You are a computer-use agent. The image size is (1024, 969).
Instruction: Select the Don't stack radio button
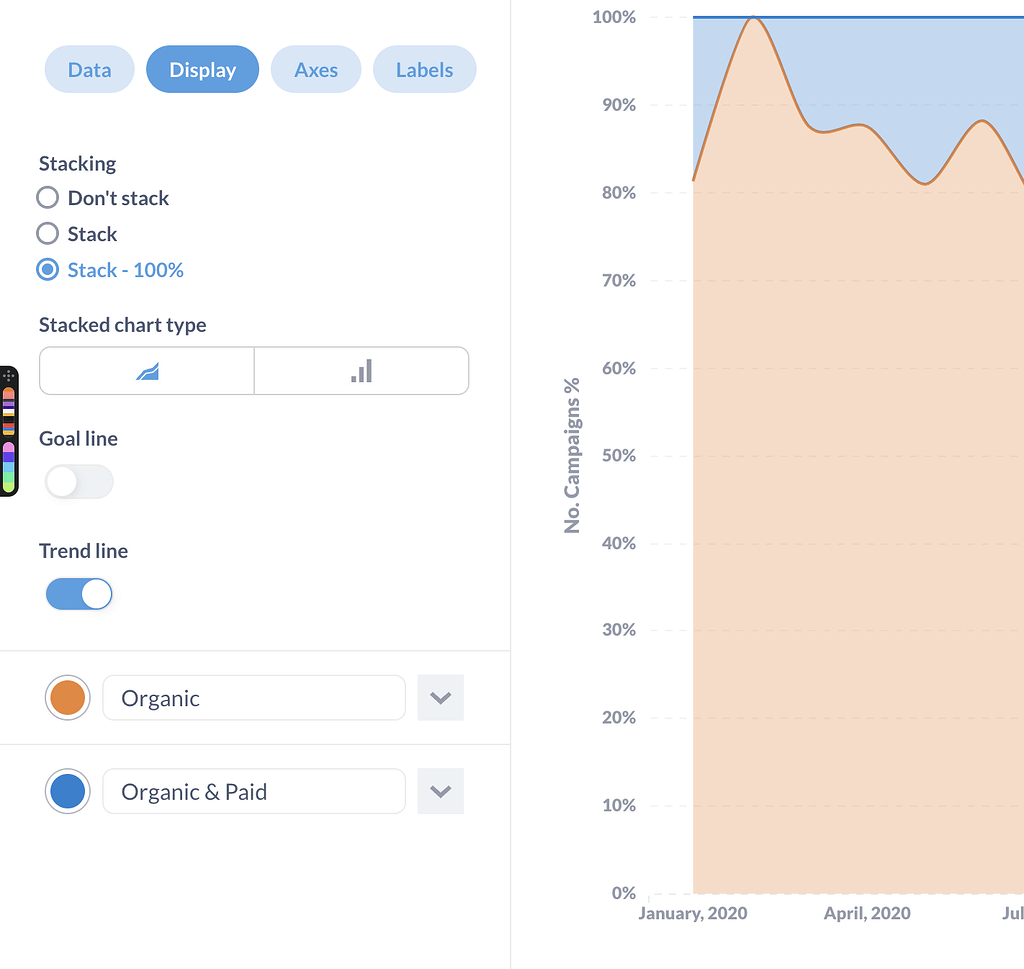(47, 197)
